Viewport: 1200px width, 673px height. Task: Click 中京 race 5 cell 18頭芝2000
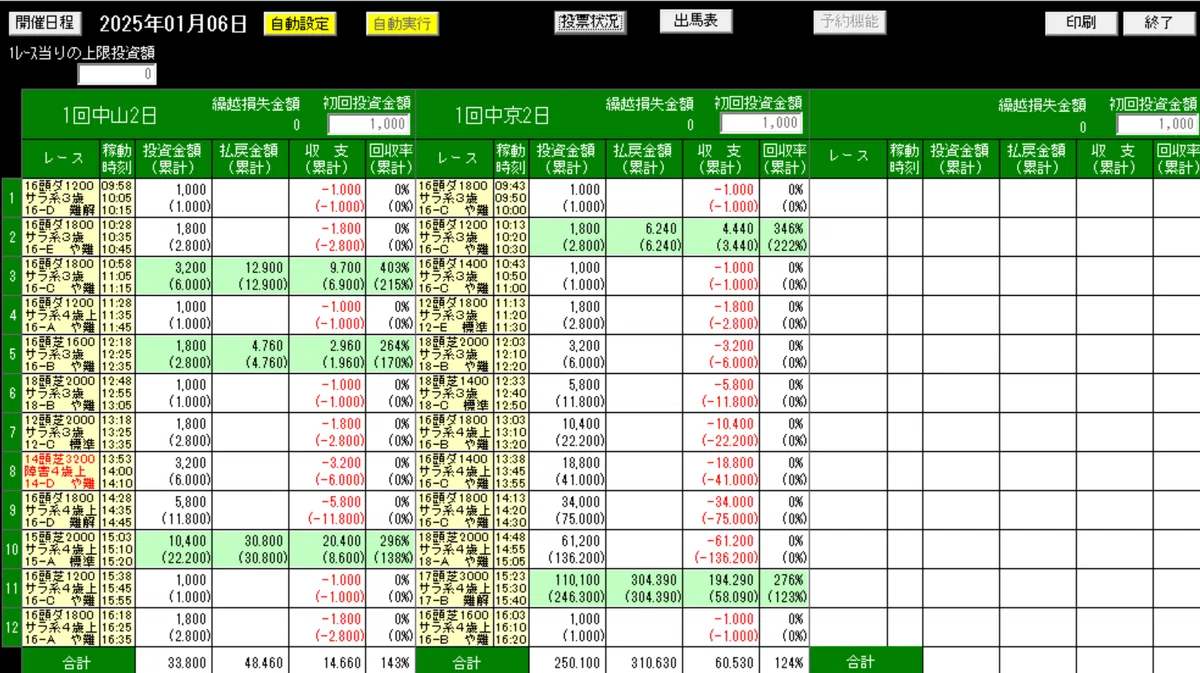(454, 354)
